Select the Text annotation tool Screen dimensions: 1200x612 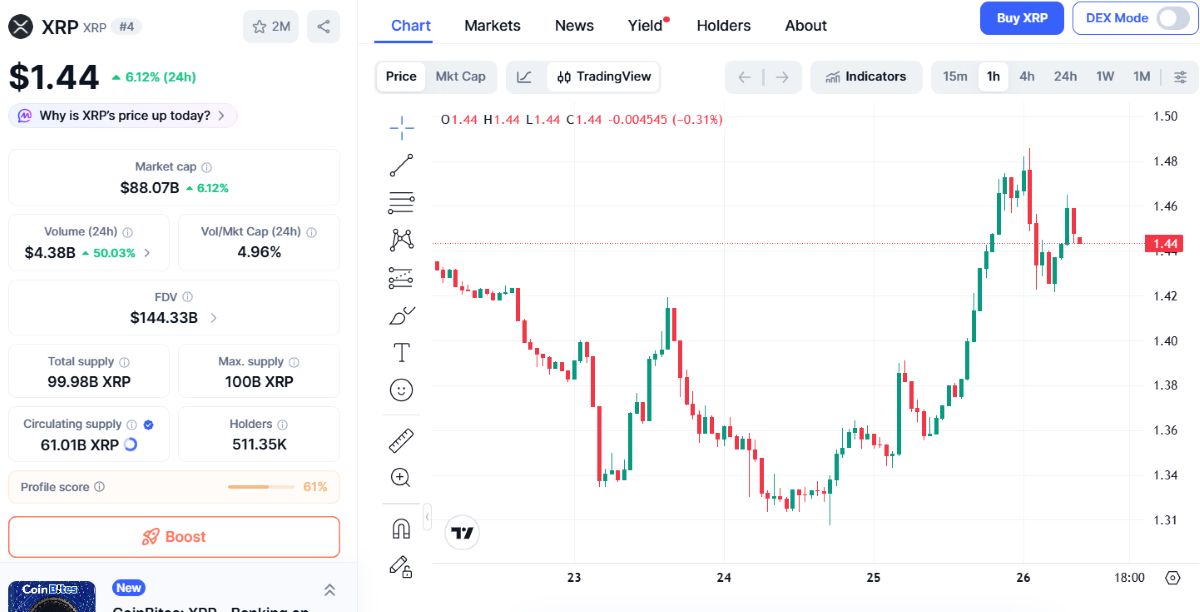pyautogui.click(x=401, y=352)
